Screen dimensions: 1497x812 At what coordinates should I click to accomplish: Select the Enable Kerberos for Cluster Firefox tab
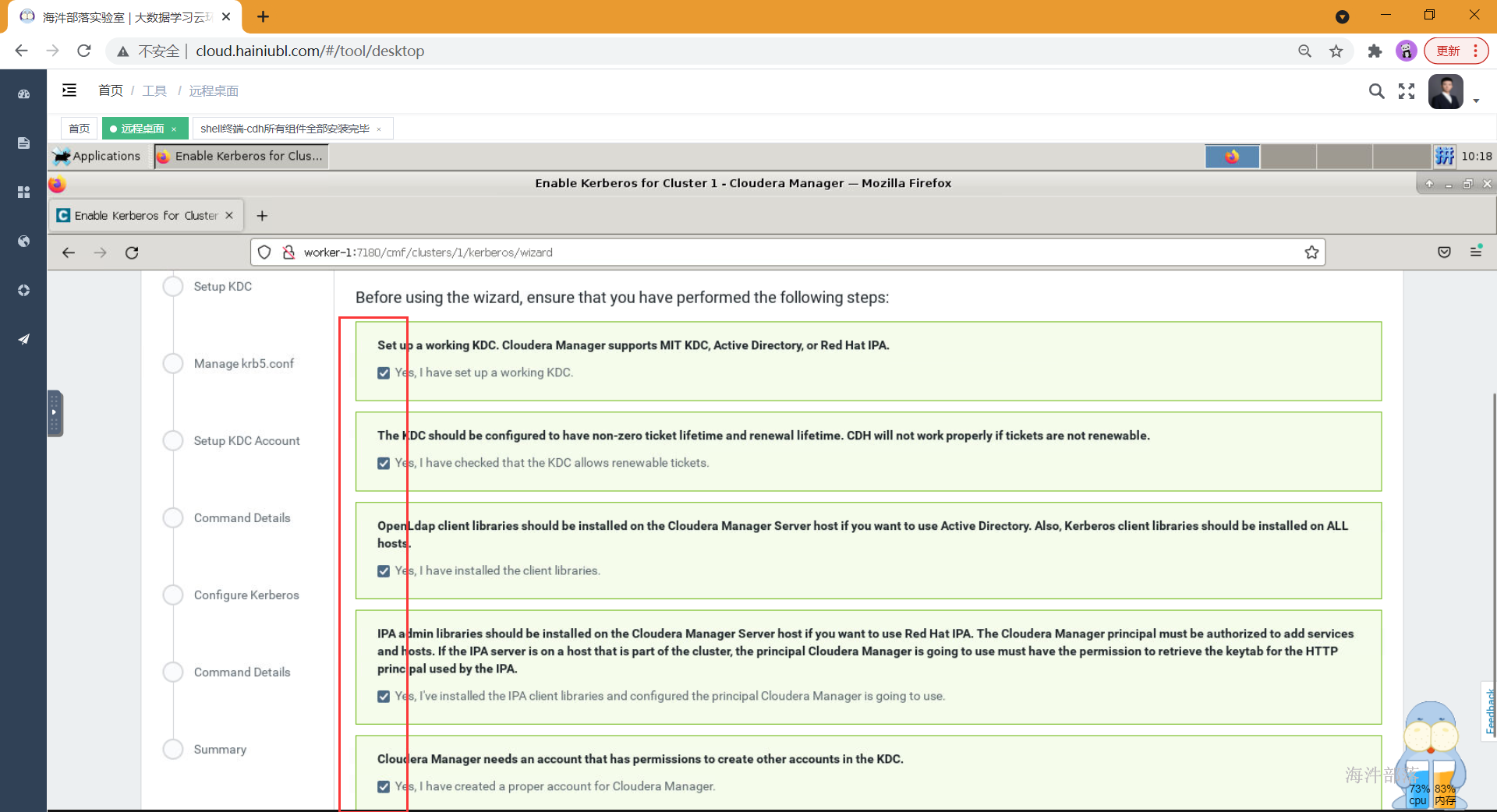[x=147, y=216]
